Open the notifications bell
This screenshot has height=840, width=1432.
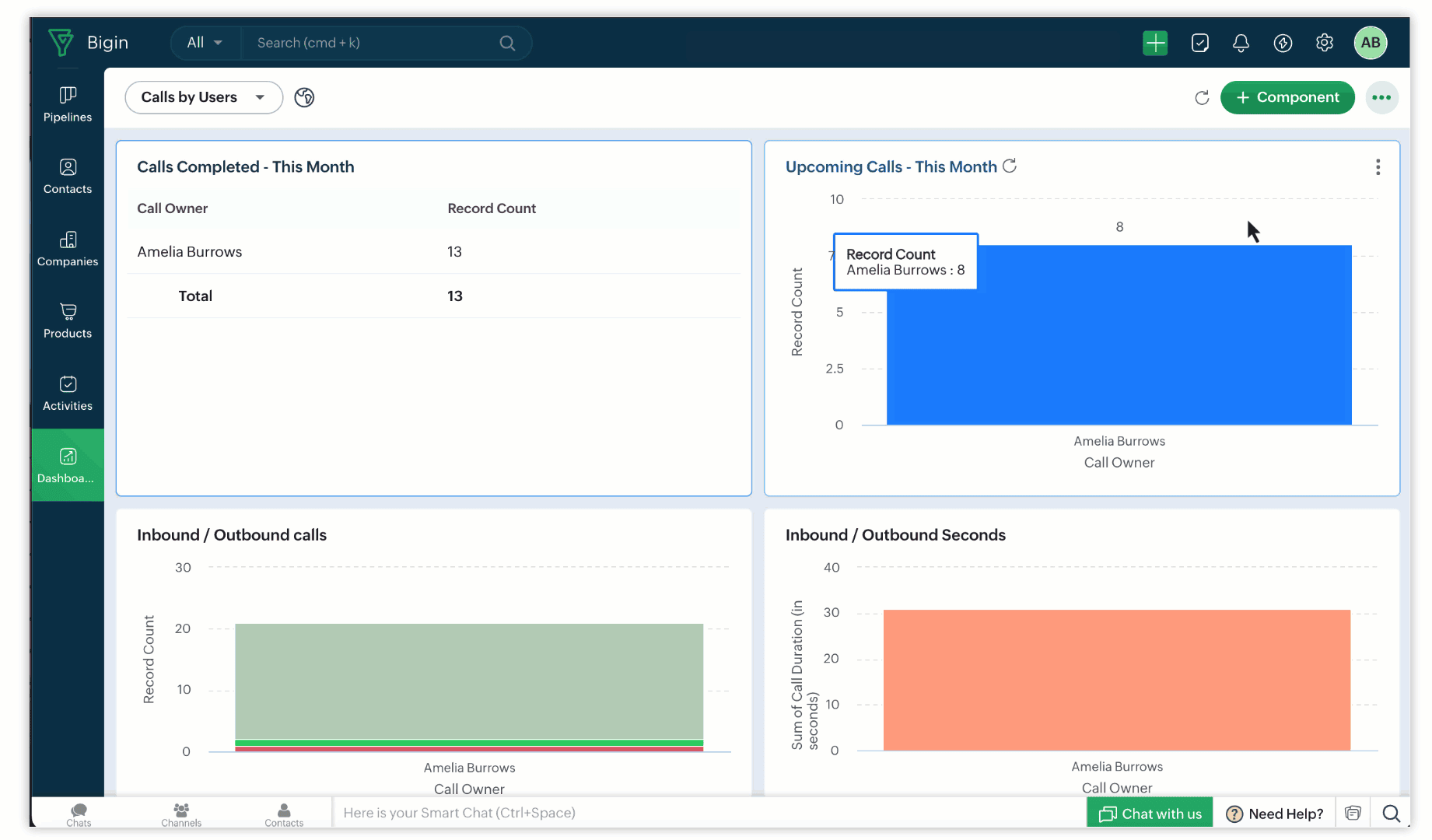click(1241, 43)
